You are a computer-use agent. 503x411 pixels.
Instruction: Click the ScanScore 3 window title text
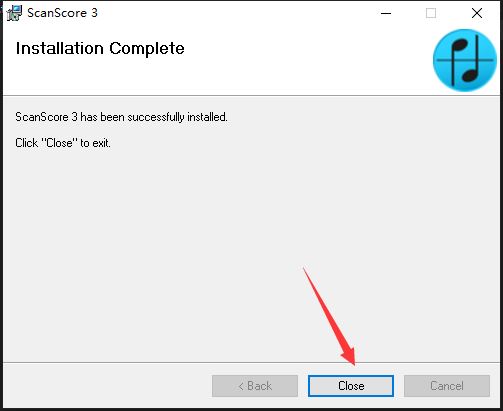point(62,13)
